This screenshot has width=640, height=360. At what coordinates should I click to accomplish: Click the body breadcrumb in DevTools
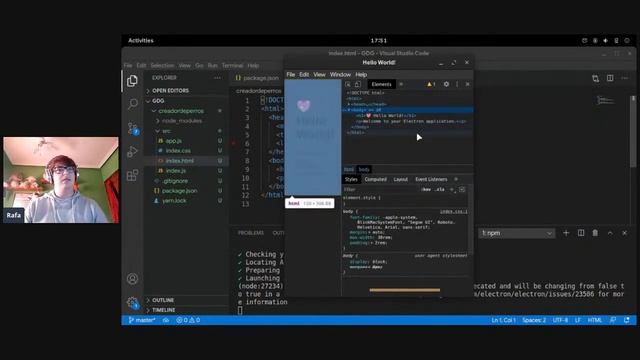[364, 169]
